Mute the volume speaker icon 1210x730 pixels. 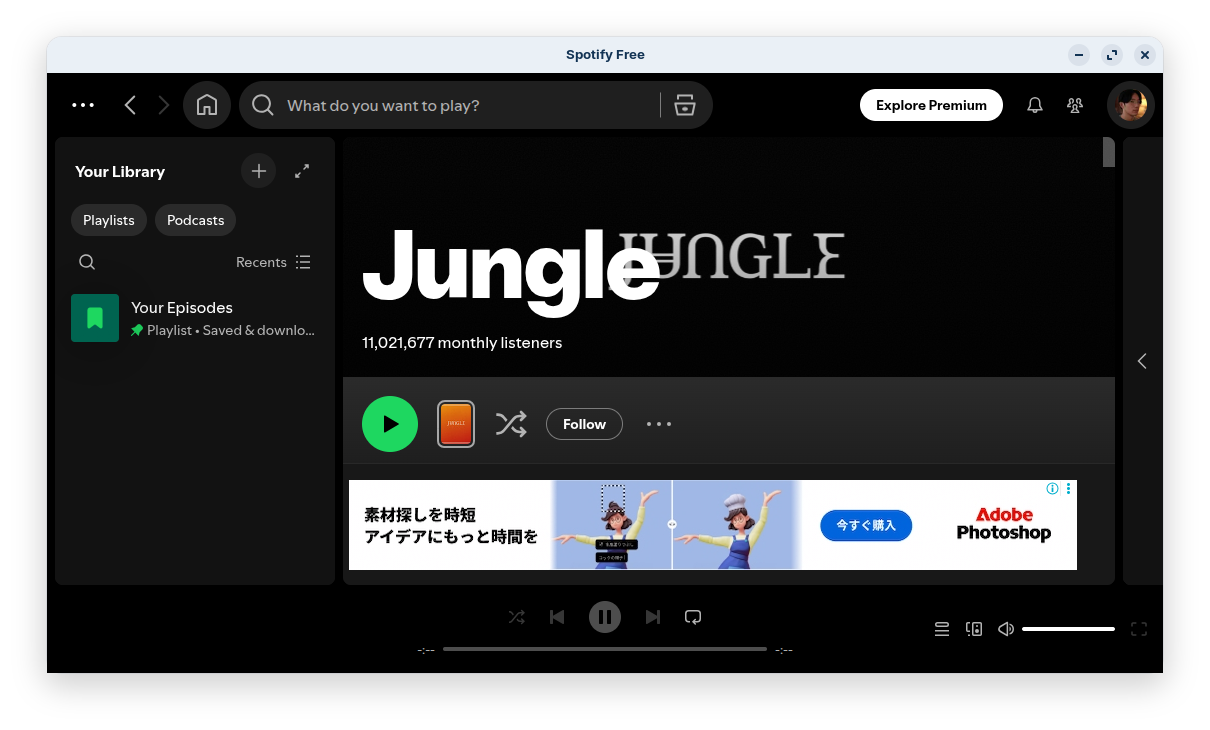point(1006,629)
